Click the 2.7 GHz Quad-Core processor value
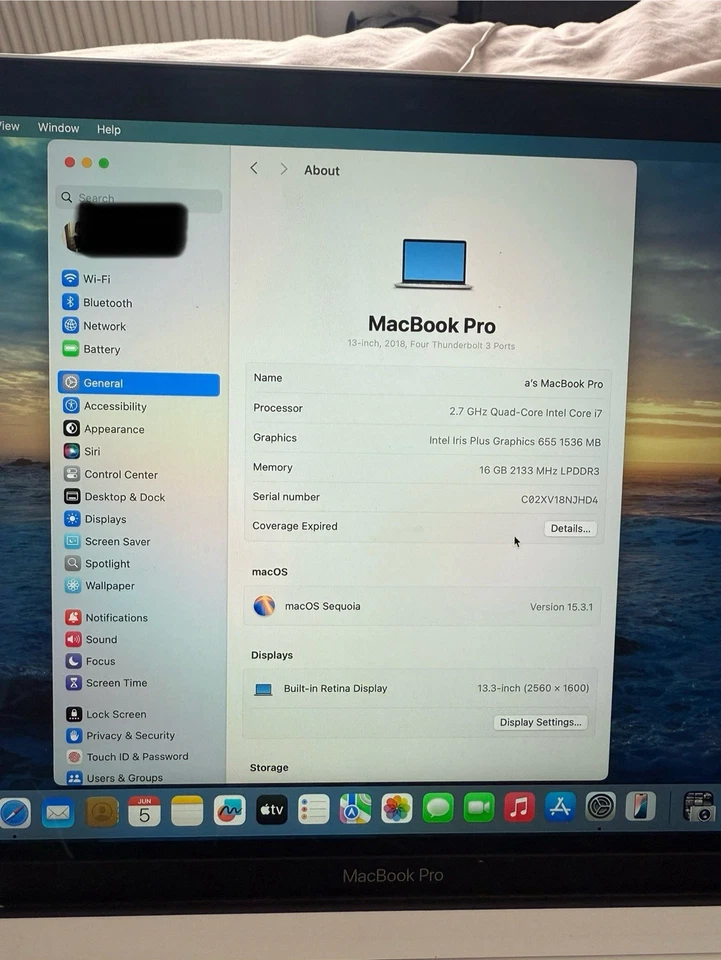Screen dimensions: 721x960 (x=526, y=412)
